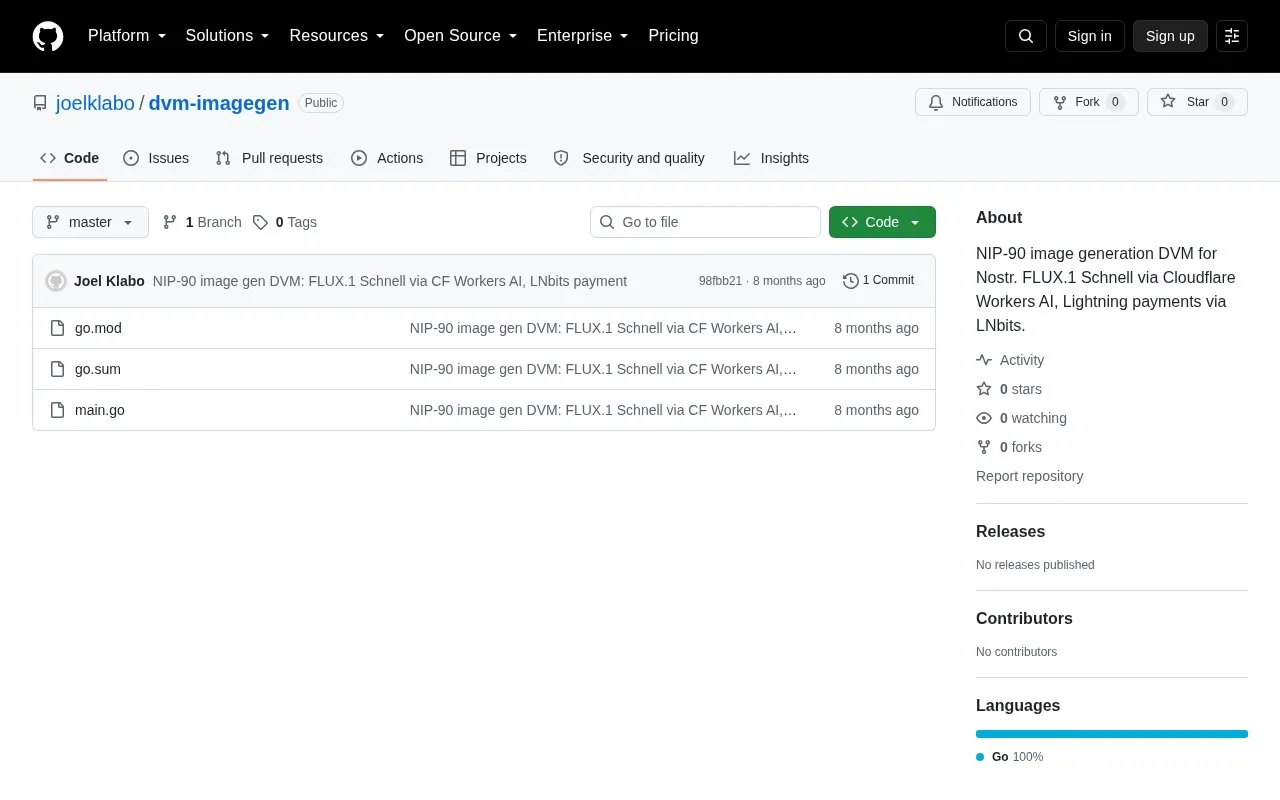Click the 0 stars link
Viewport: 1280px width, 800px height.
click(1009, 389)
